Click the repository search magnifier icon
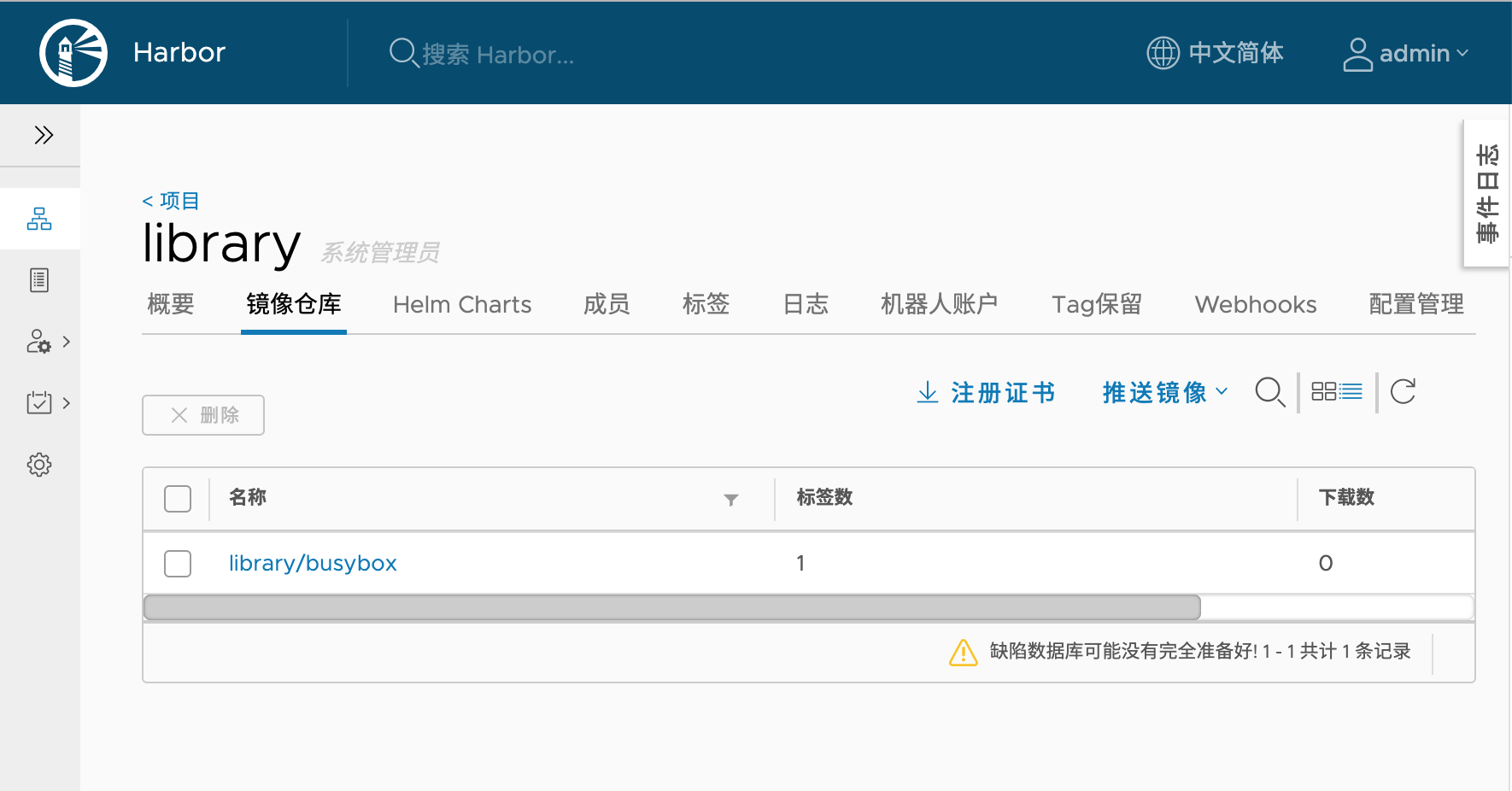 click(x=1269, y=392)
